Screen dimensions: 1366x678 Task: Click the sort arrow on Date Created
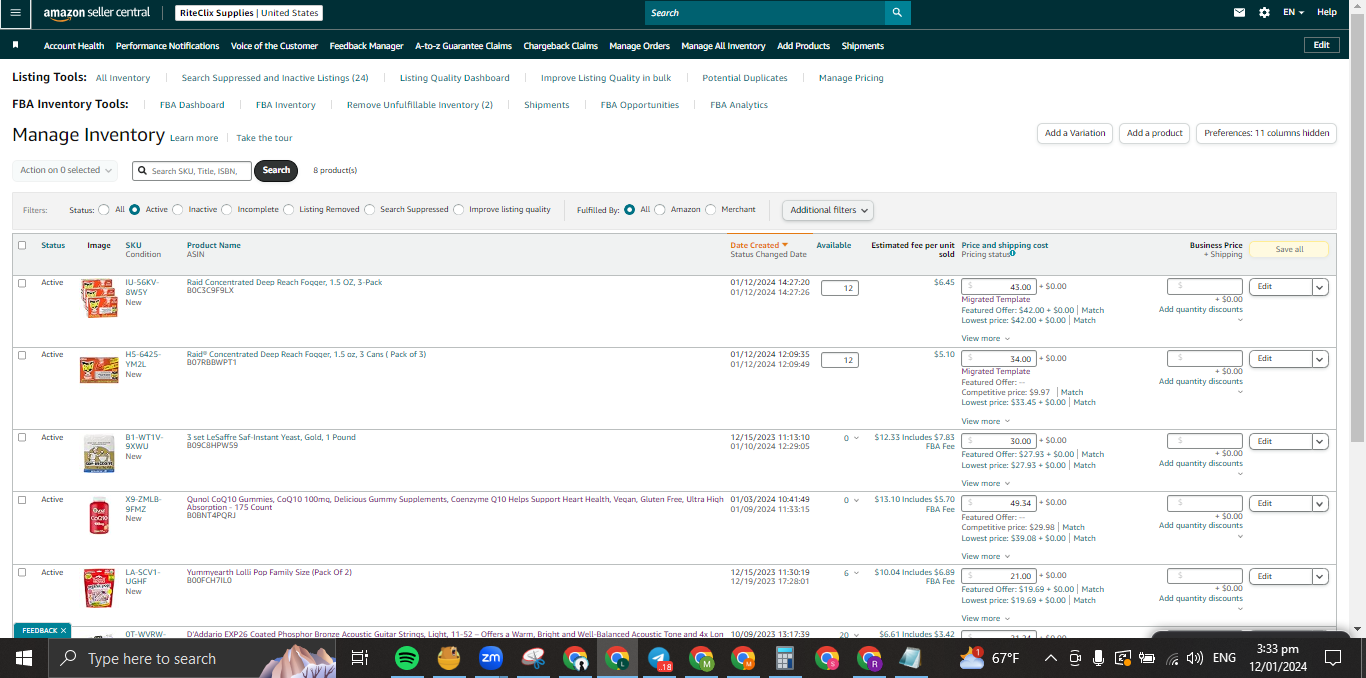[x=785, y=245]
